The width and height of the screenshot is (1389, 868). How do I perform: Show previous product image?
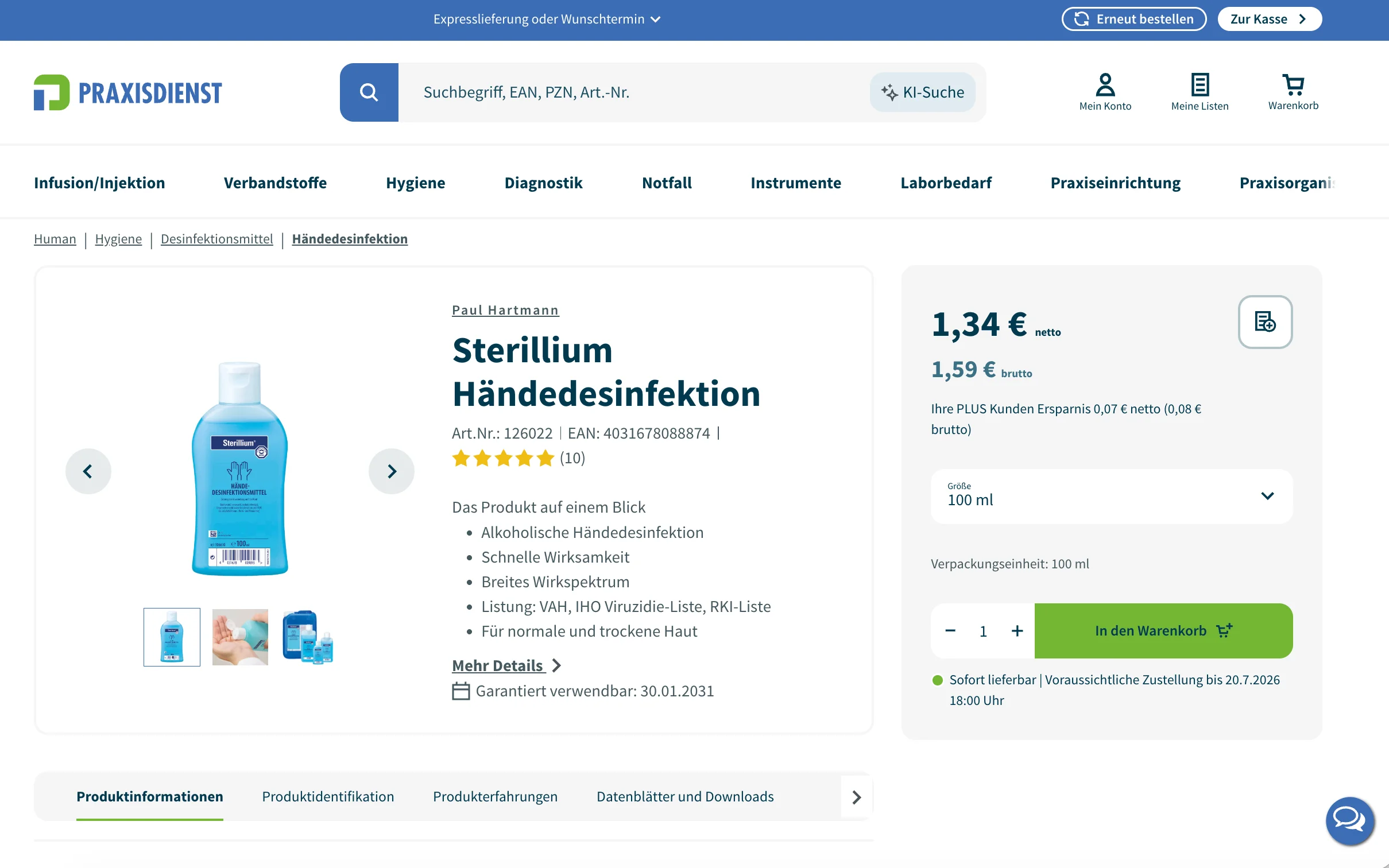pyautogui.click(x=88, y=471)
